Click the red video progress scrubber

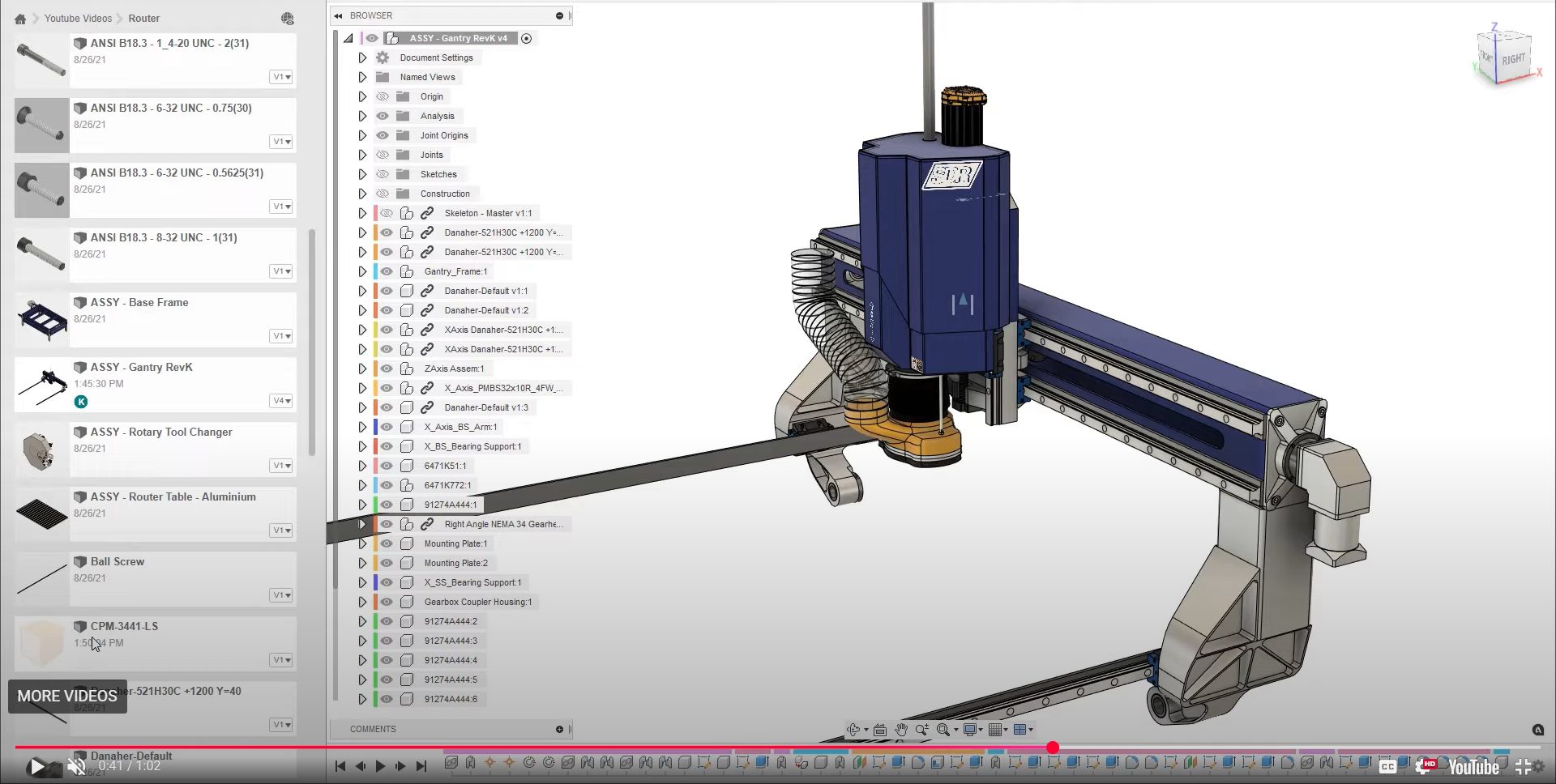[1052, 748]
